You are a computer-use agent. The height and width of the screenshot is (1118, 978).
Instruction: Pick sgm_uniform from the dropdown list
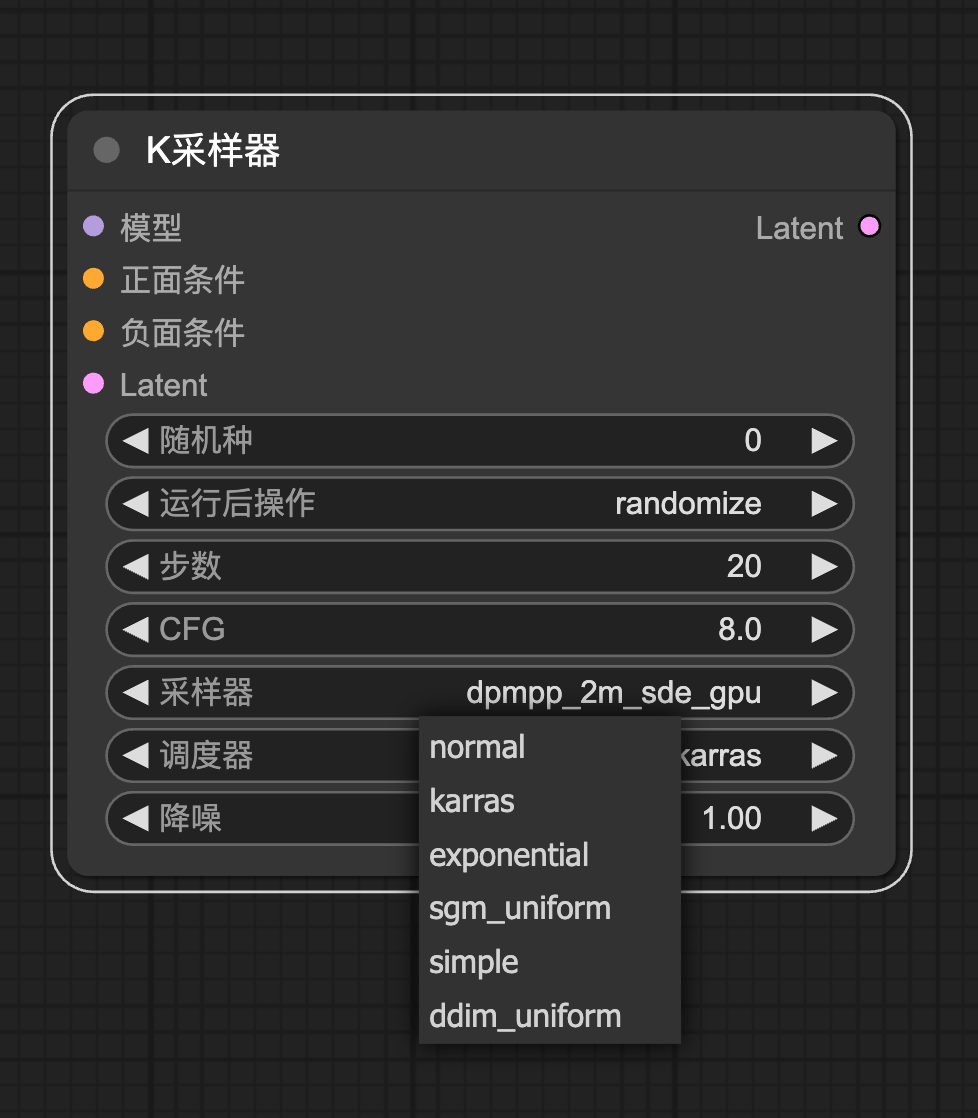[x=519, y=909]
